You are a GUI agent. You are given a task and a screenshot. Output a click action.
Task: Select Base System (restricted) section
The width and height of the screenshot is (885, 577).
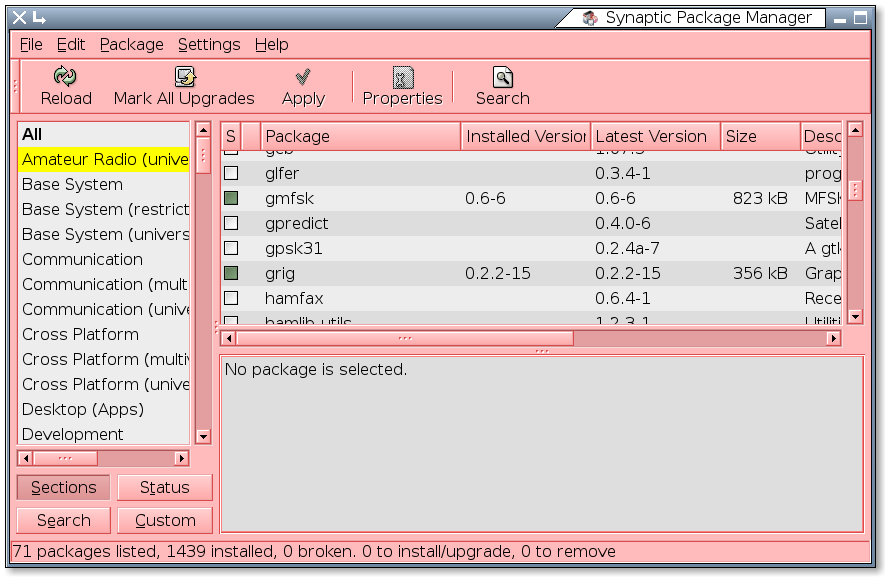click(104, 209)
